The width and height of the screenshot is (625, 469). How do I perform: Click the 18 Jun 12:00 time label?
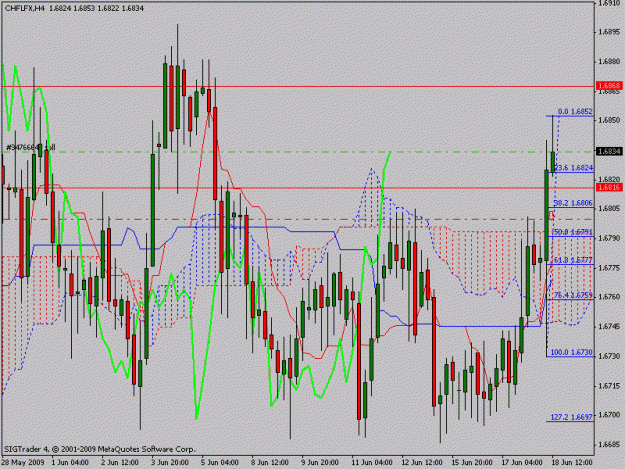point(572,462)
